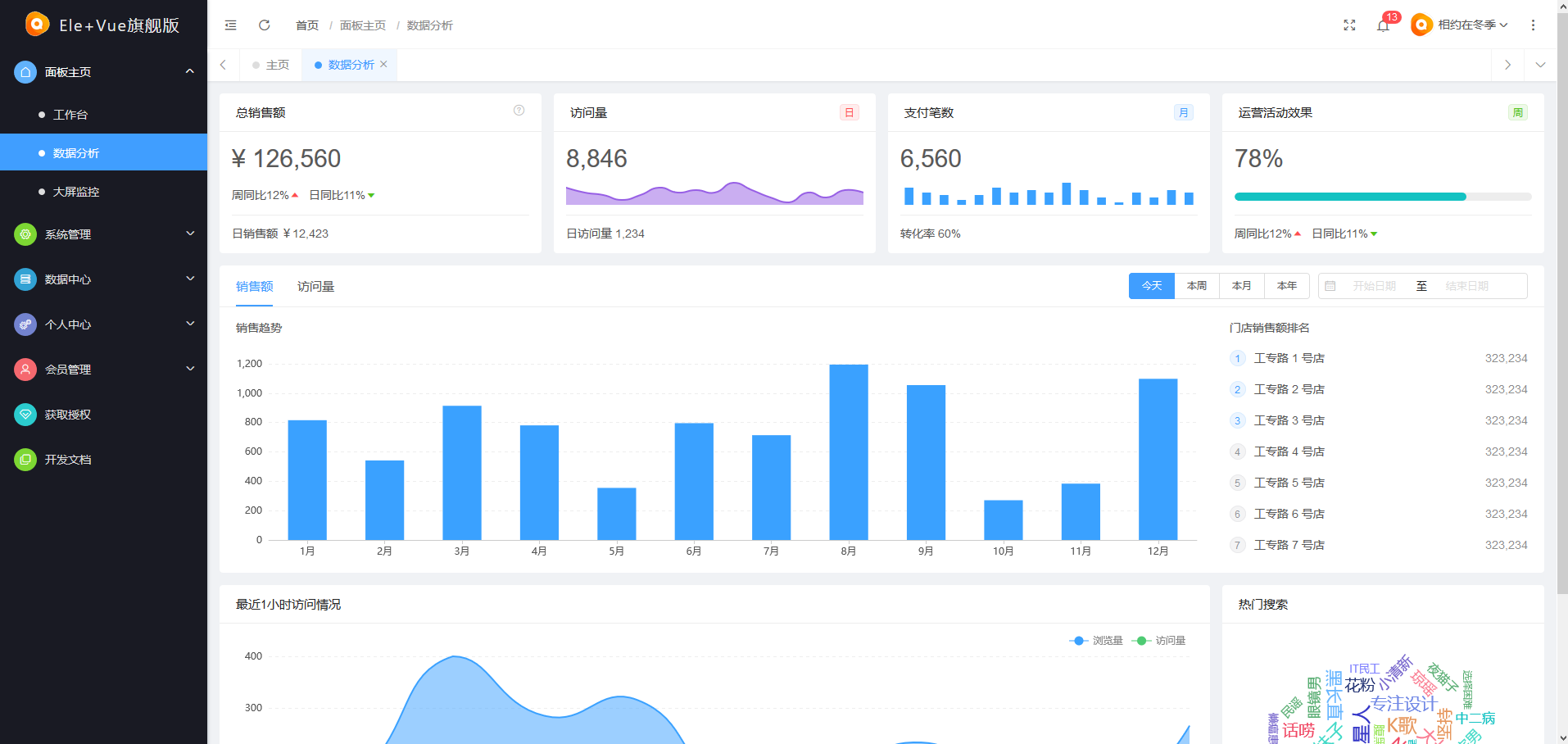Switch to the 访问量 chart tab
Viewport: 1568px width, 744px height.
pos(316,287)
